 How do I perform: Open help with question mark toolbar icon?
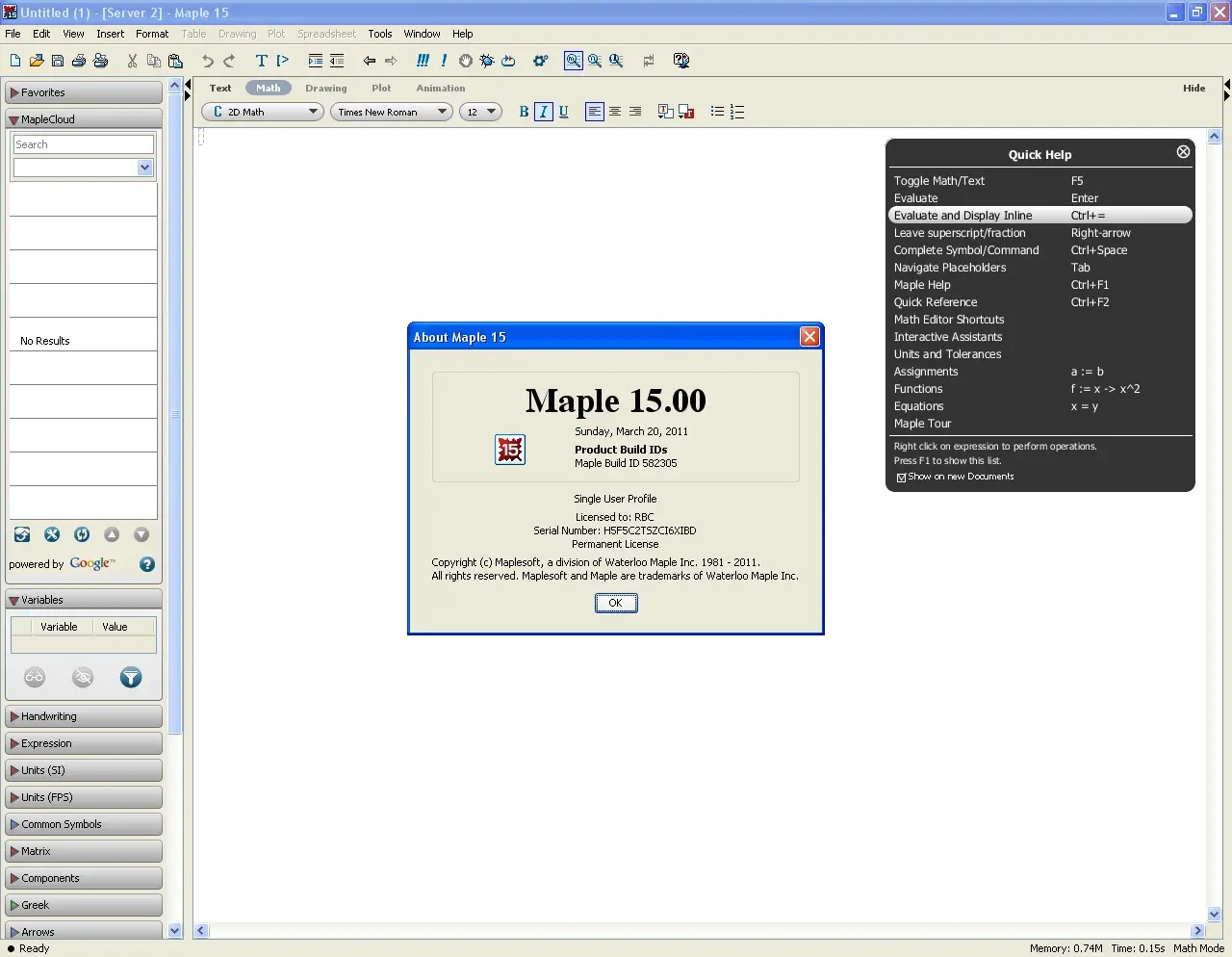[x=681, y=61]
